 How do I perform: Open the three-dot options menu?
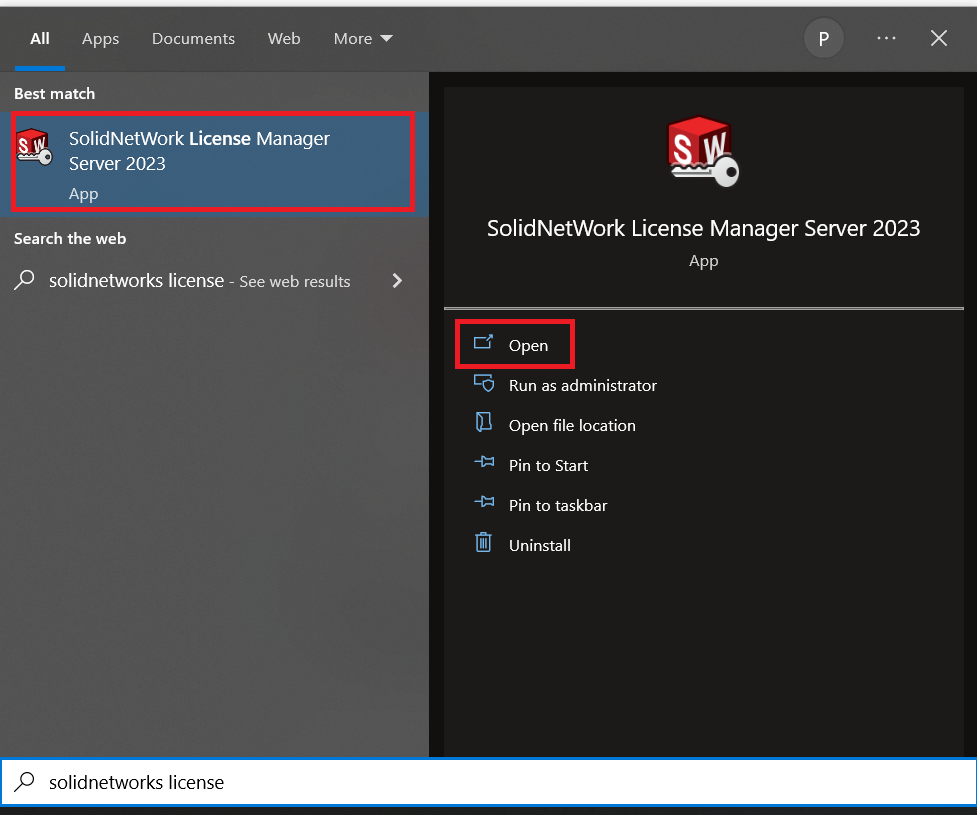click(x=886, y=39)
